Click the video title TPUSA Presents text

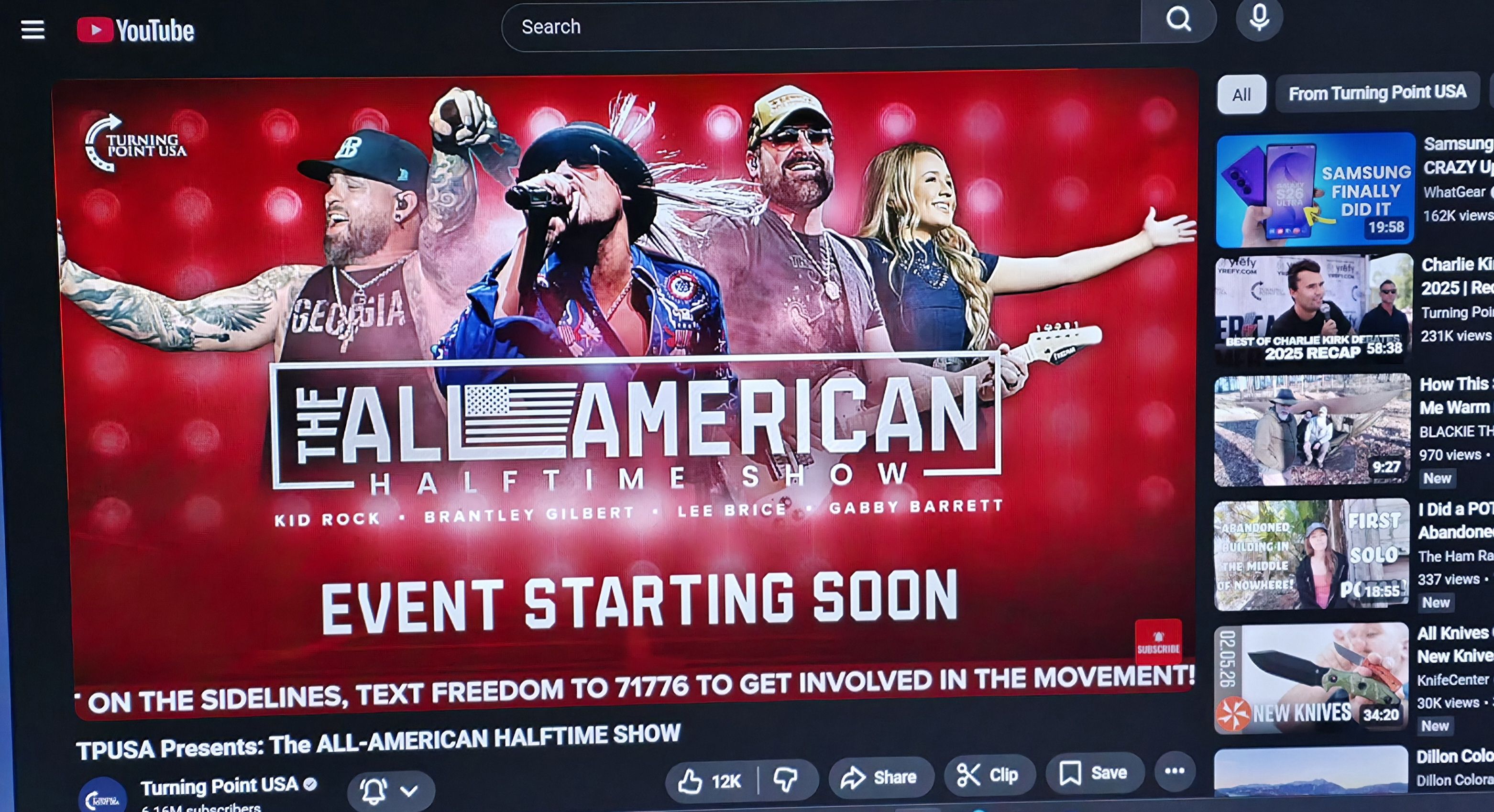point(378,741)
